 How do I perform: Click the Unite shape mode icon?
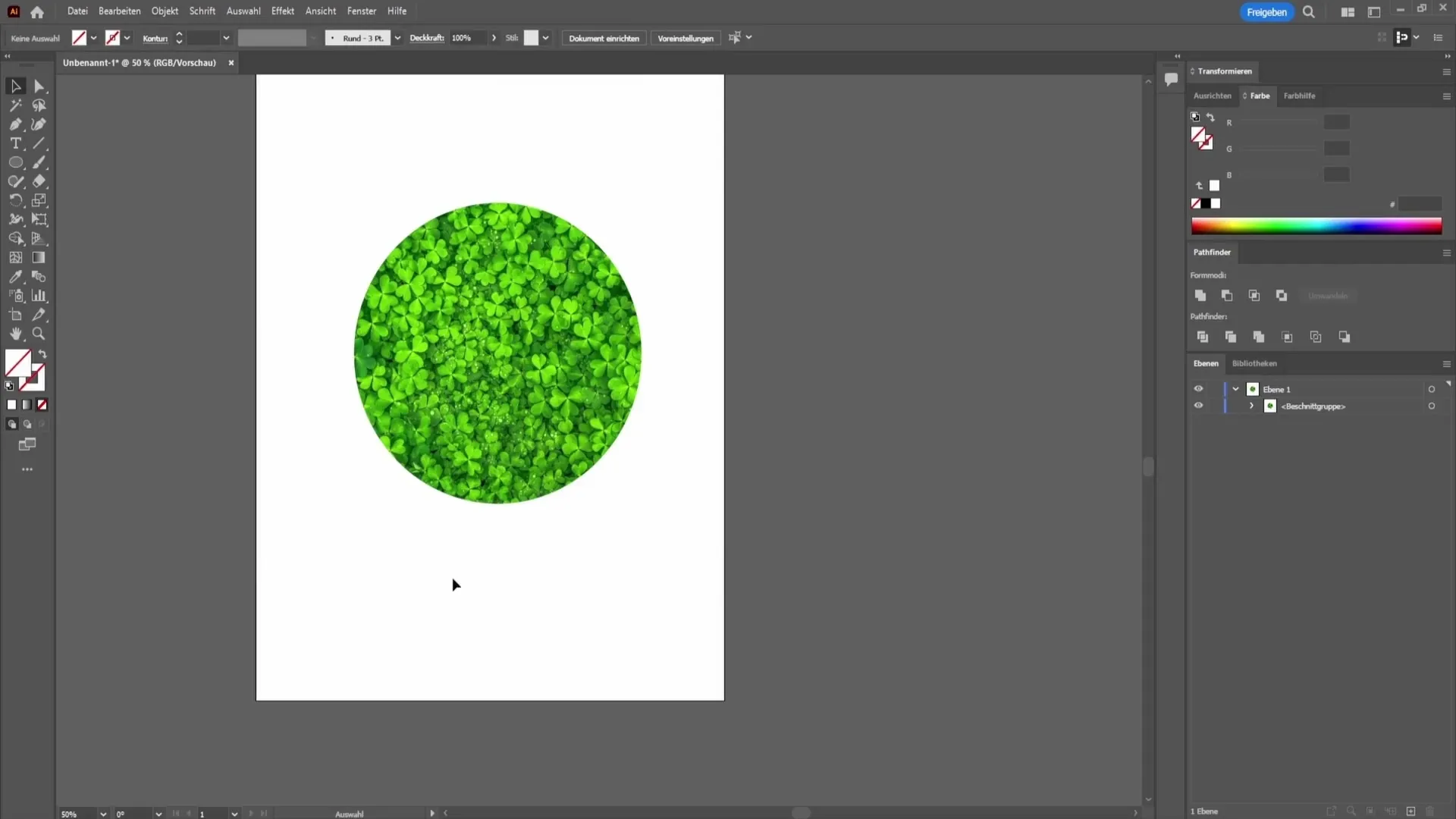tap(1200, 296)
